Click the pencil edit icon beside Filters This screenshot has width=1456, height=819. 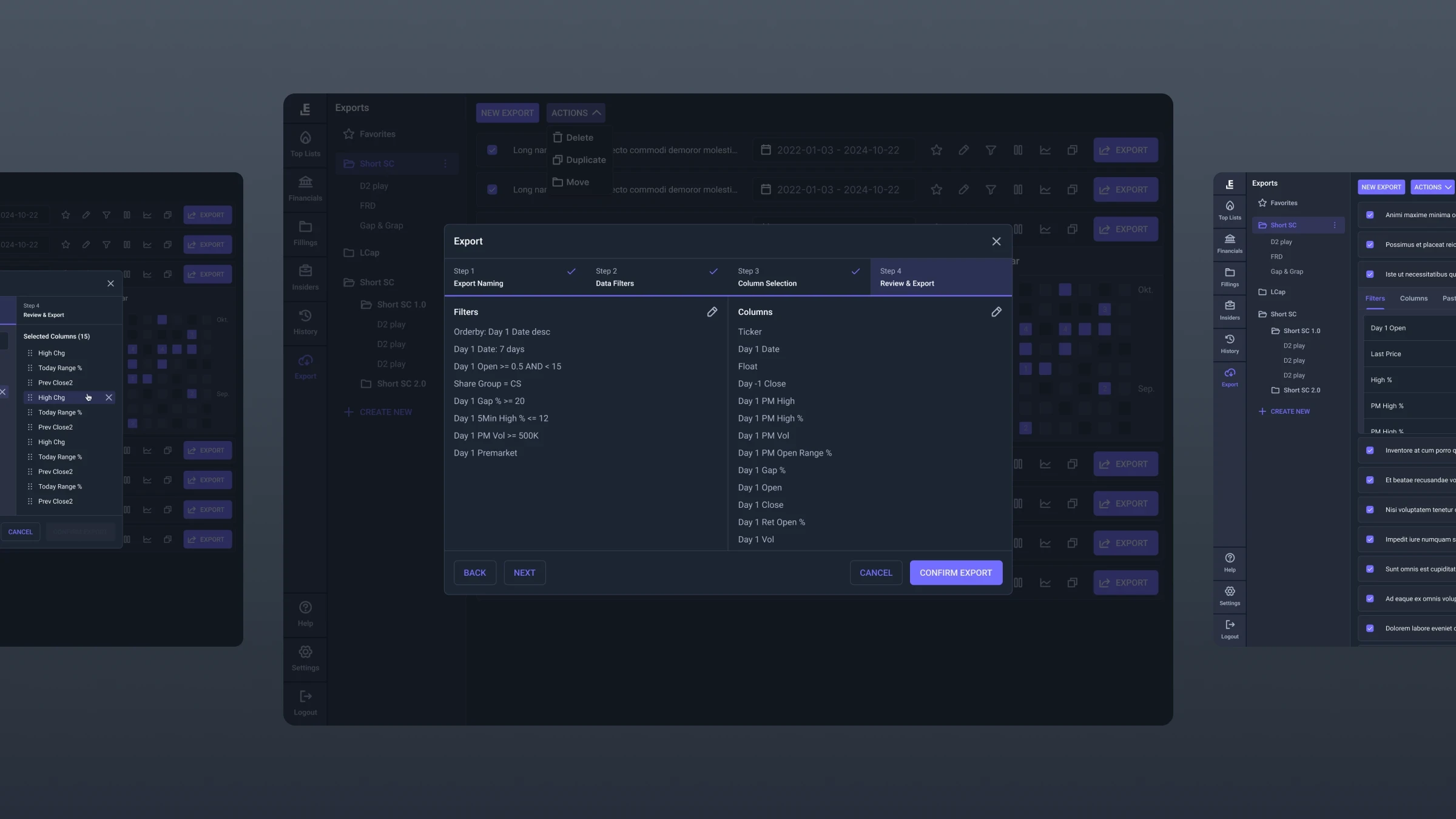pyautogui.click(x=712, y=312)
